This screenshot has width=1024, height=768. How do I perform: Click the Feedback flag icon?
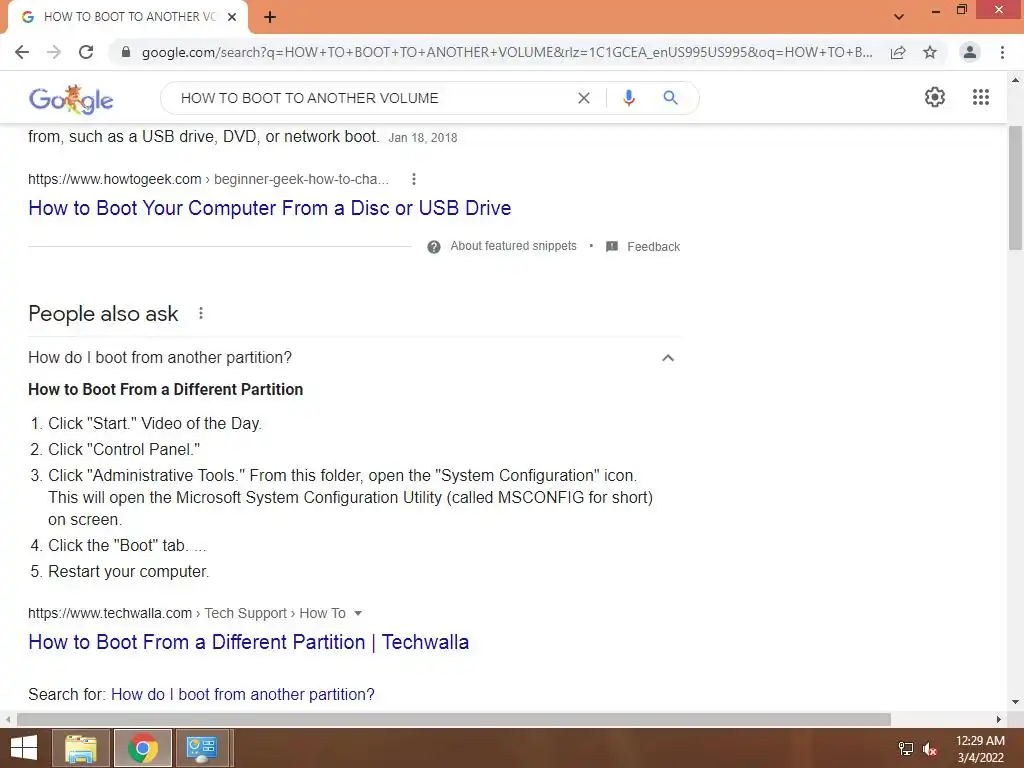612,247
